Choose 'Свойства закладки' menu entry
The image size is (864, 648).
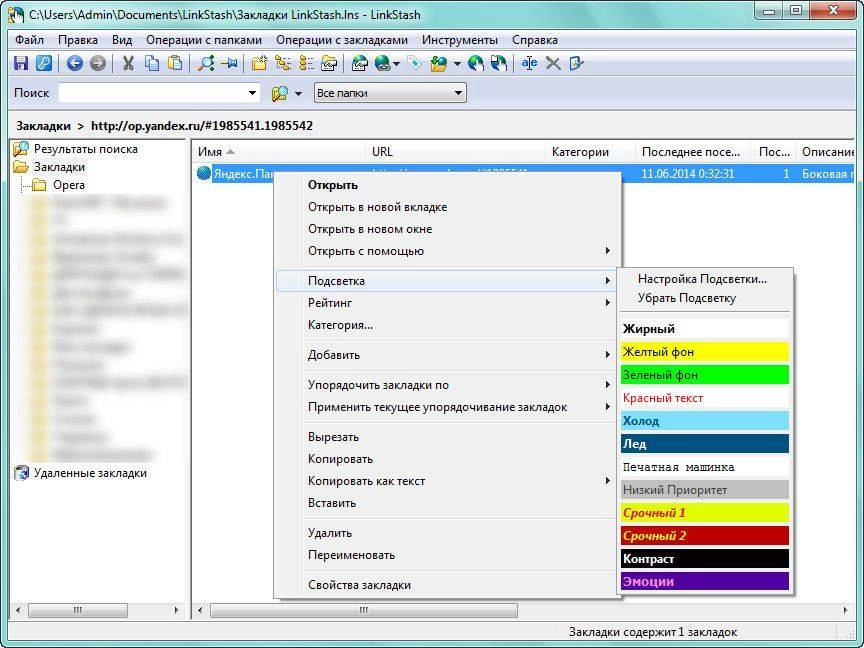[x=446, y=585]
